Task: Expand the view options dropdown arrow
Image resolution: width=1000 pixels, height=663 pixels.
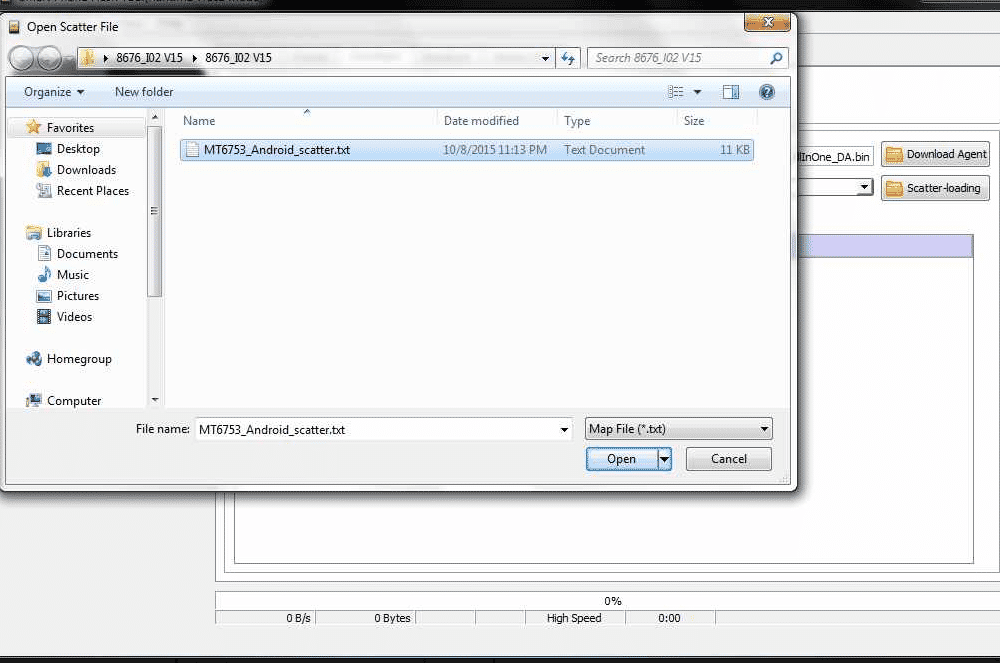Action: click(x=698, y=92)
